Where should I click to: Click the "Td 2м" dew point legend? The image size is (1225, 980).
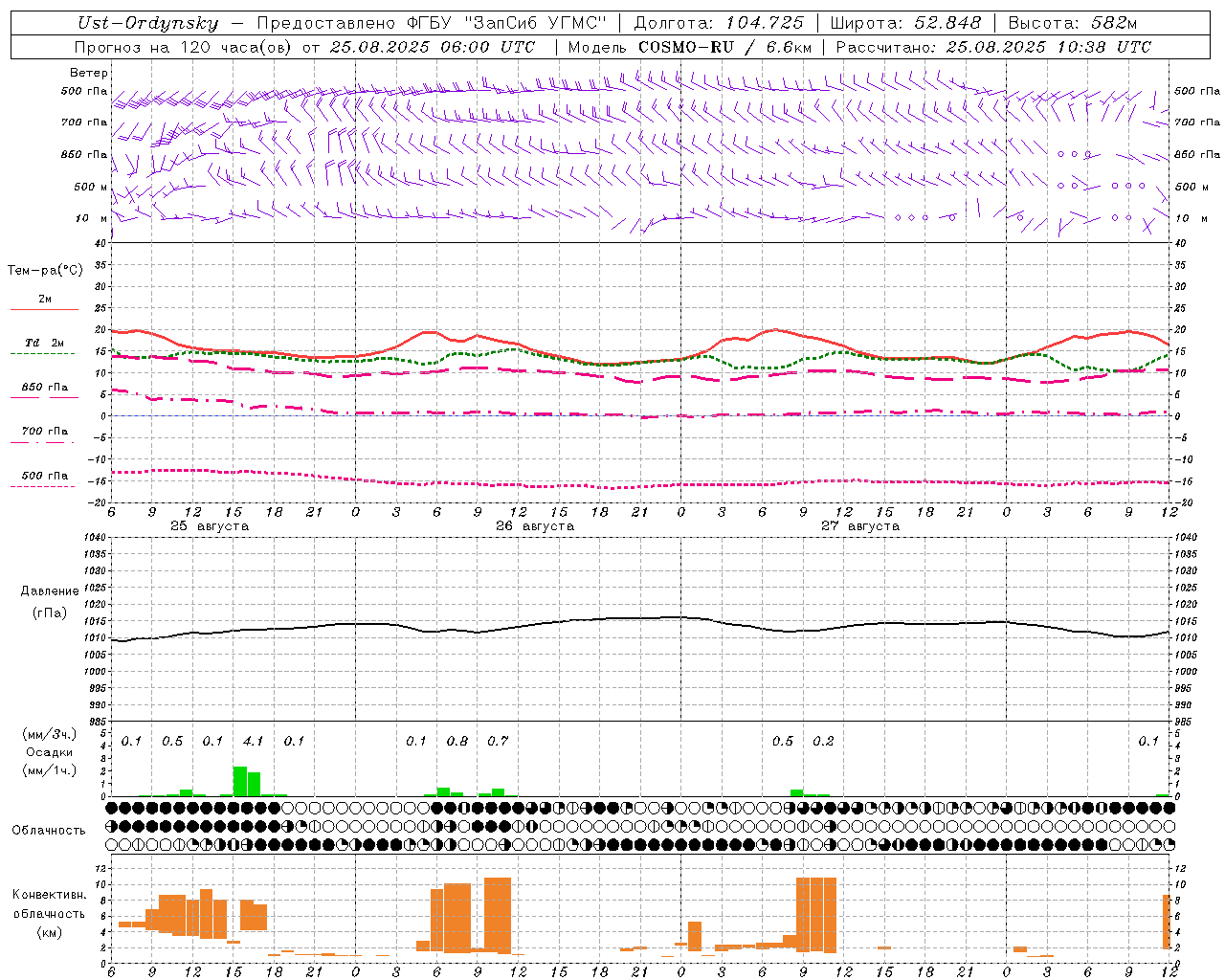[x=44, y=343]
